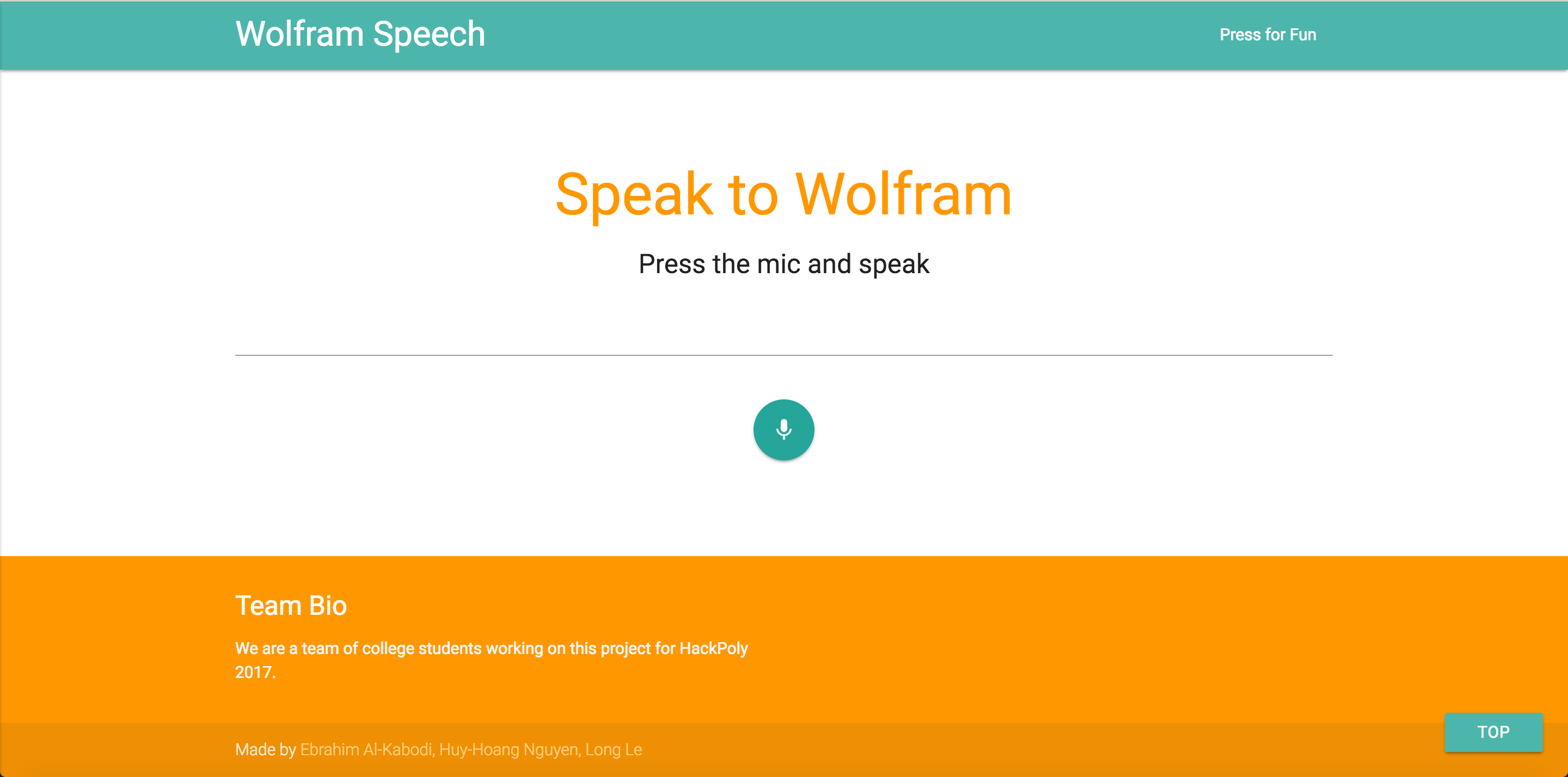Click the 'Press the mic and speak' subtitle
Image resolution: width=1568 pixels, height=777 pixels.
[783, 264]
